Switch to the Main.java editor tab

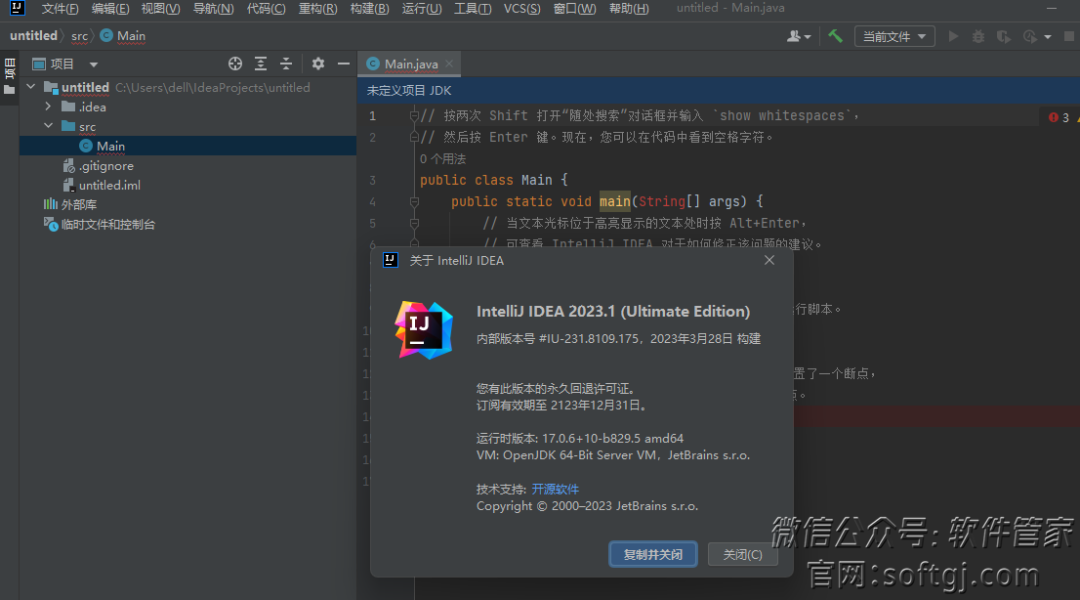(411, 64)
